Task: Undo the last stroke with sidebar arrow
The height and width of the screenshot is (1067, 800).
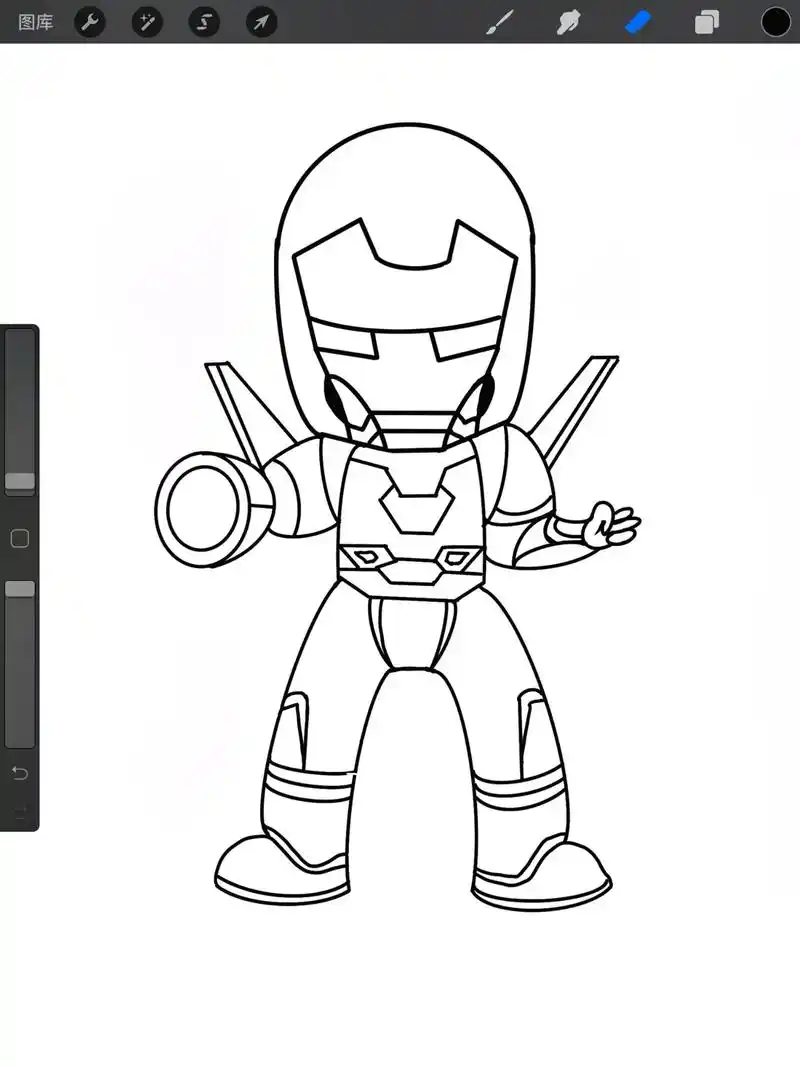Action: tap(20, 773)
